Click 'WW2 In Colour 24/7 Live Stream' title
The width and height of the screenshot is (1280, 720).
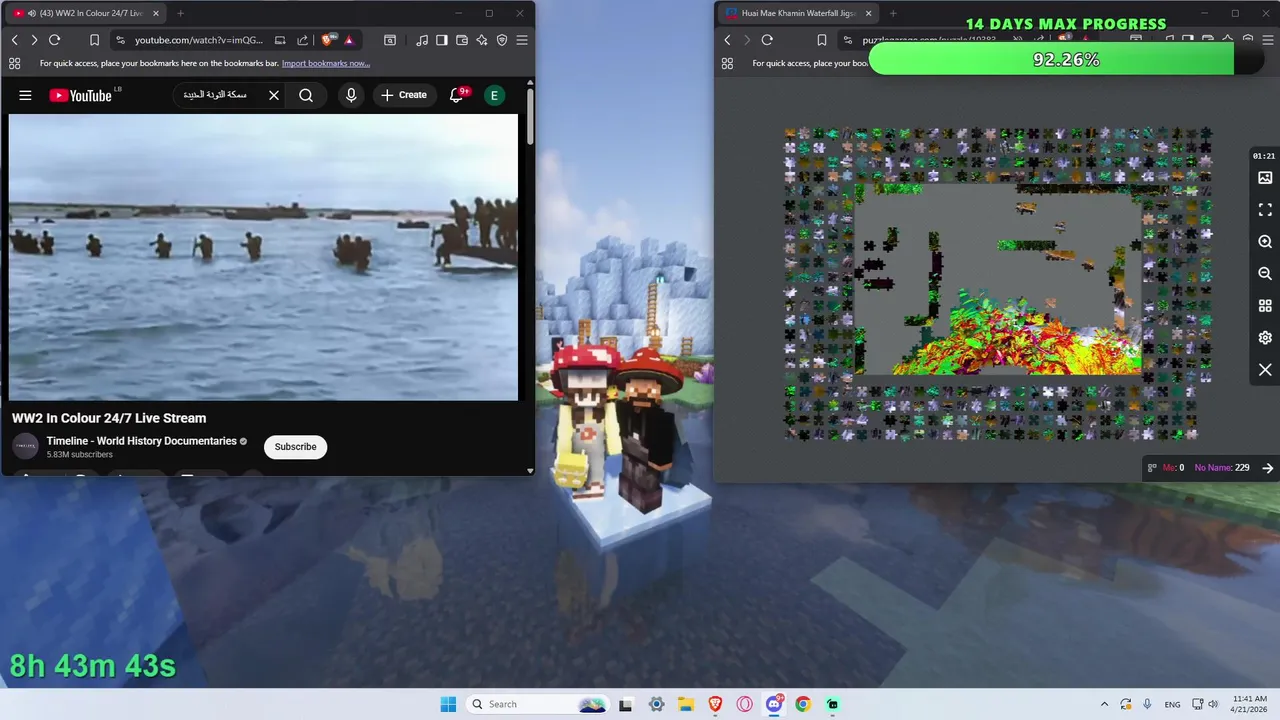(x=109, y=418)
